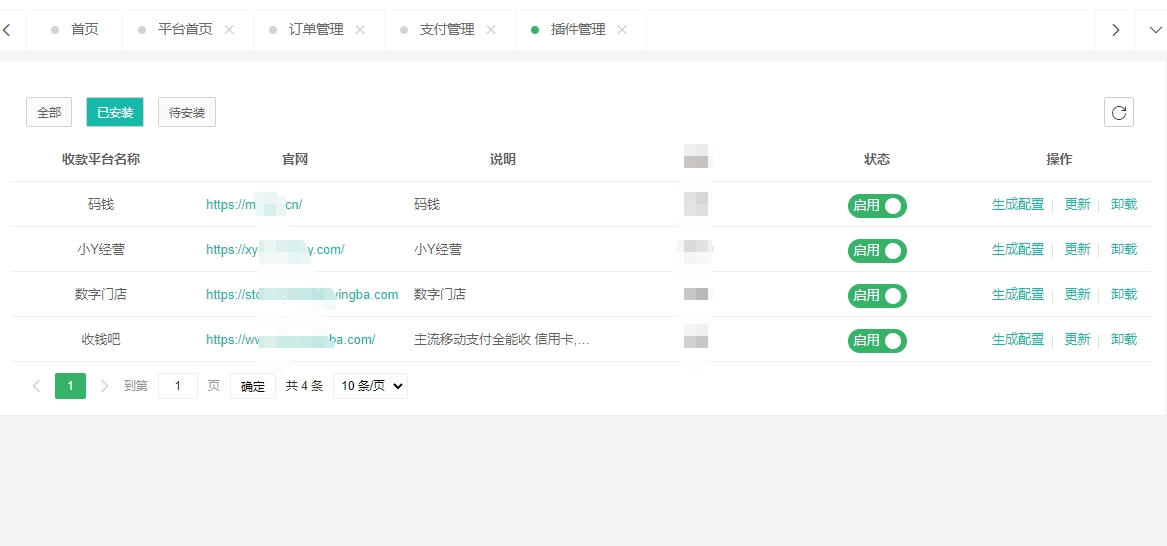Toggle the 码钱 plugin 启用 switch
The width and height of the screenshot is (1167, 546).
877,206
